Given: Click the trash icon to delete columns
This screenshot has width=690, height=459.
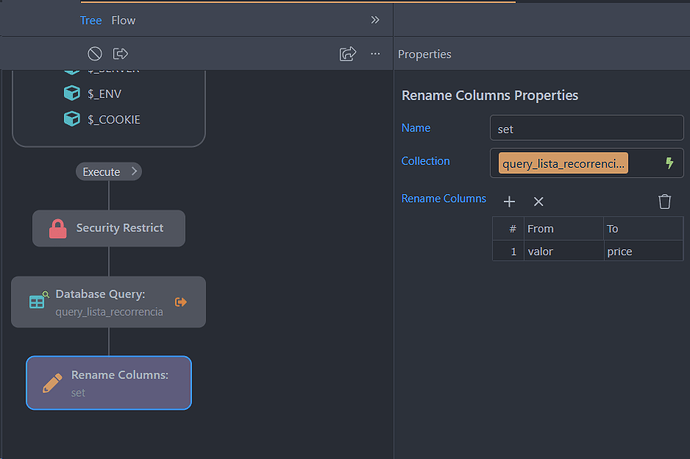Looking at the screenshot, I should pos(665,202).
